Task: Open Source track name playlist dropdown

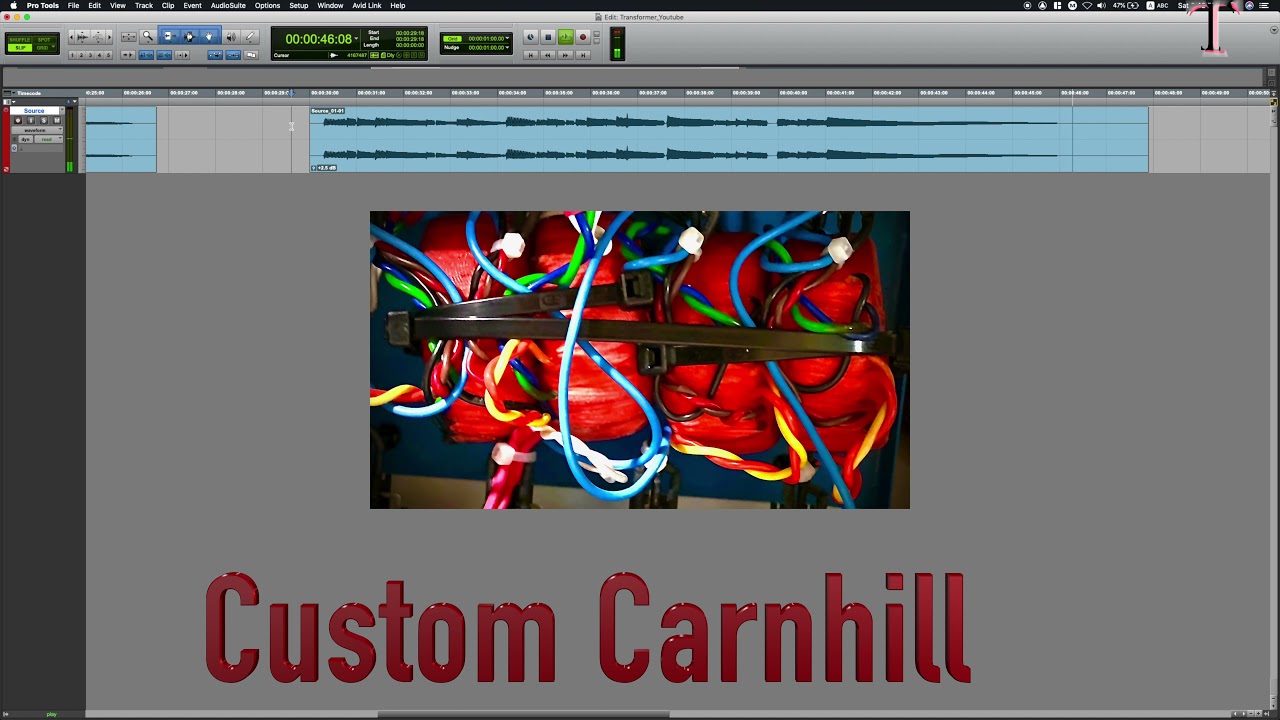Action: (x=62, y=110)
